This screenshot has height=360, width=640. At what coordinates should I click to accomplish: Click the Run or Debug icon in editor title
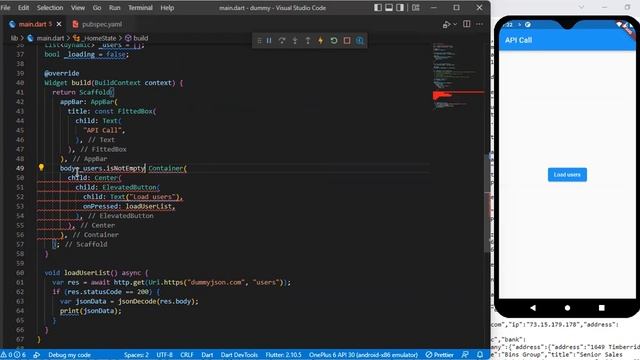[x=446, y=24]
